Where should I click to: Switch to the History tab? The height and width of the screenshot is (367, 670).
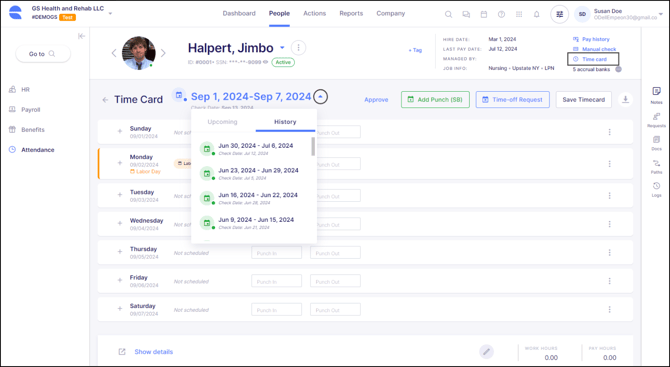(285, 122)
